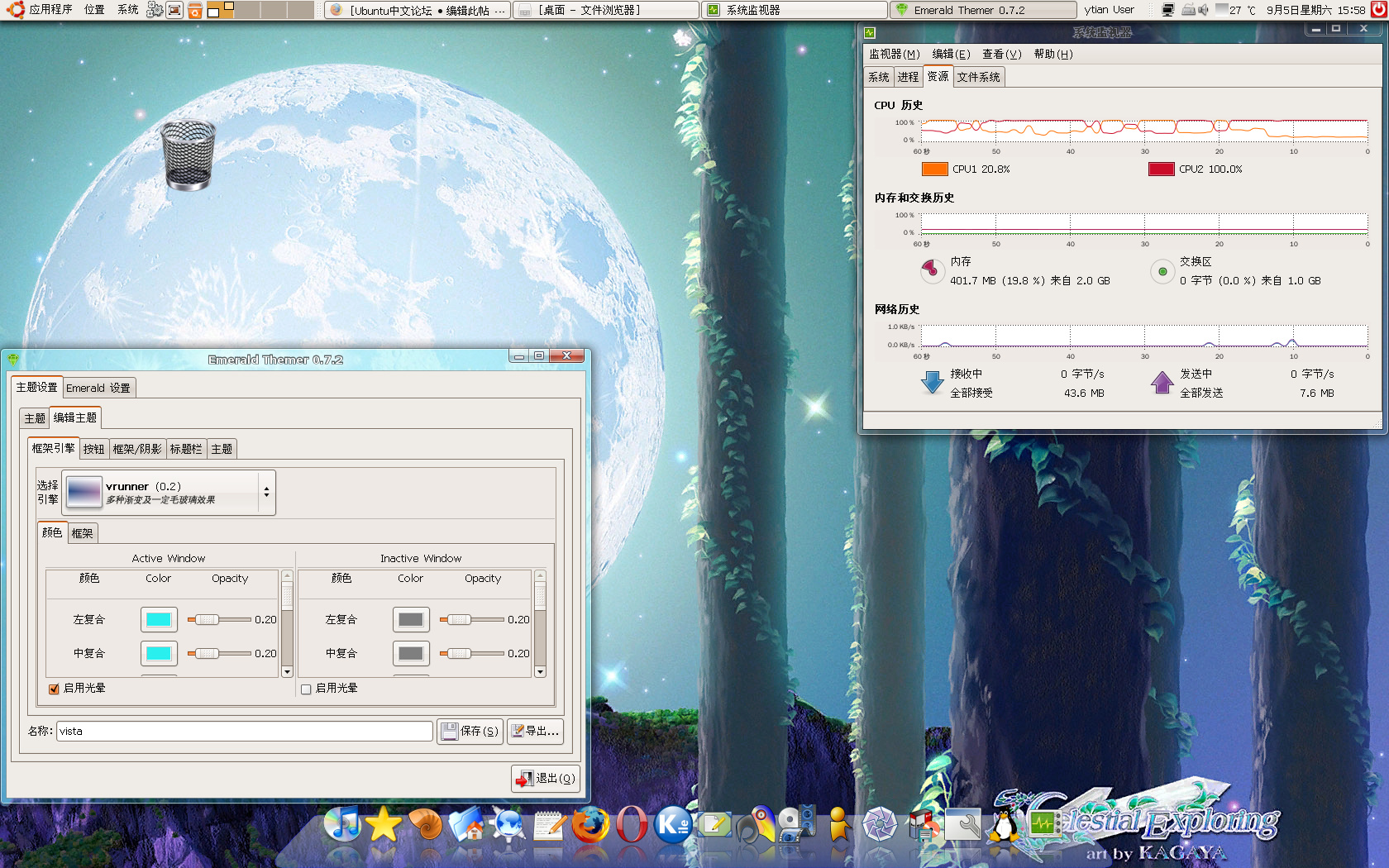Open 编辑 menu in System Monitor
Screen dimensions: 1389x868
pos(951,54)
